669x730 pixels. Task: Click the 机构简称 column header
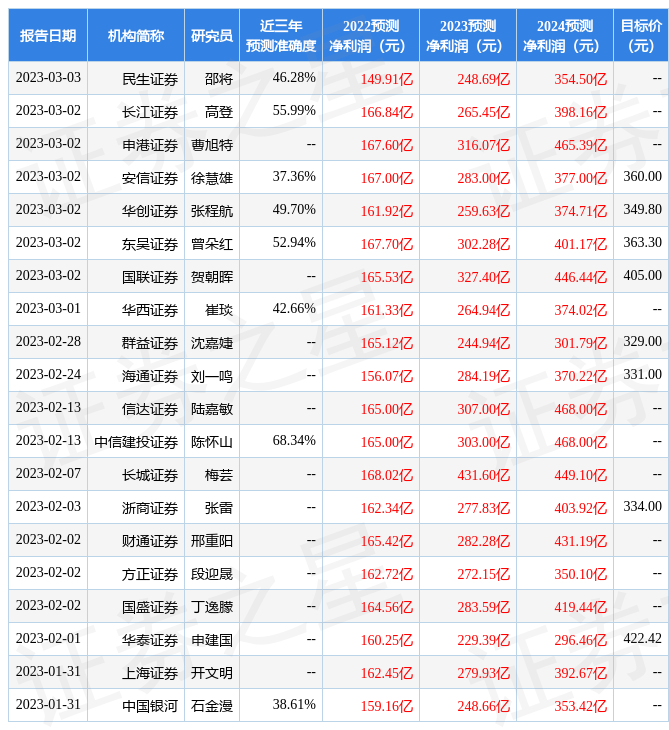pos(136,35)
